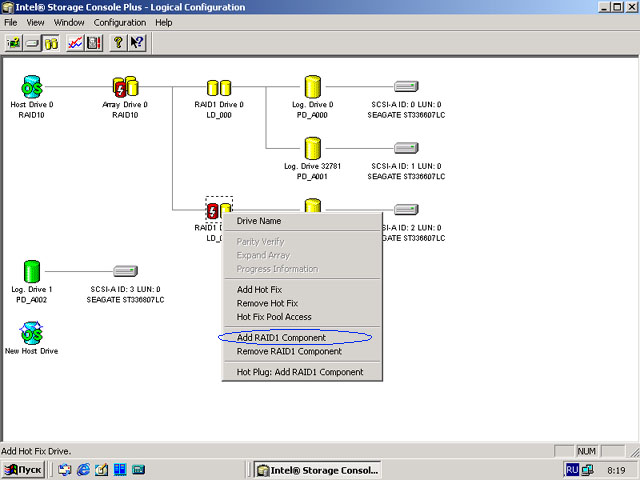Select the Array Drive 0 icon
Image resolution: width=640 pixels, height=480 pixels.
point(124,87)
